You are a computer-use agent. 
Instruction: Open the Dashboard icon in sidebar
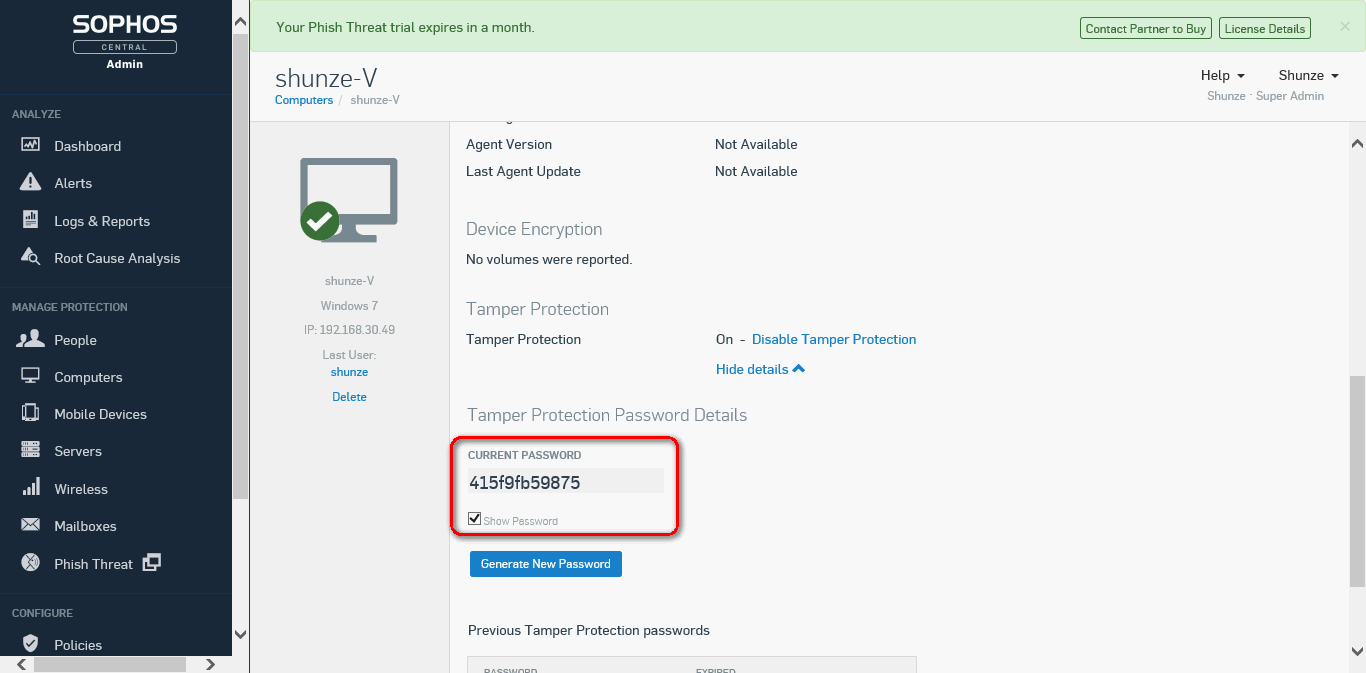tap(31, 145)
